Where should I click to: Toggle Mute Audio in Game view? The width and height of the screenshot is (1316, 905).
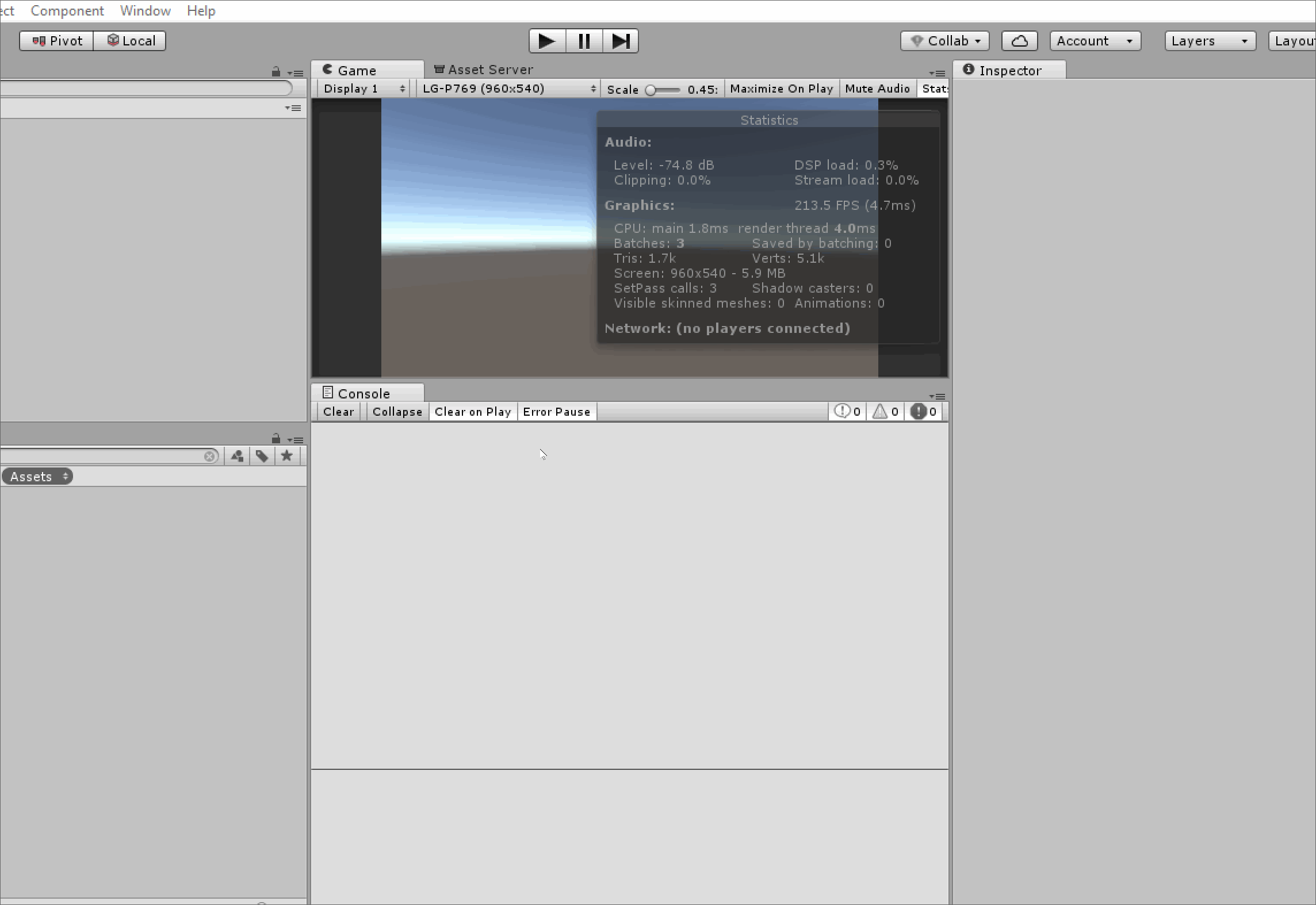[877, 89]
